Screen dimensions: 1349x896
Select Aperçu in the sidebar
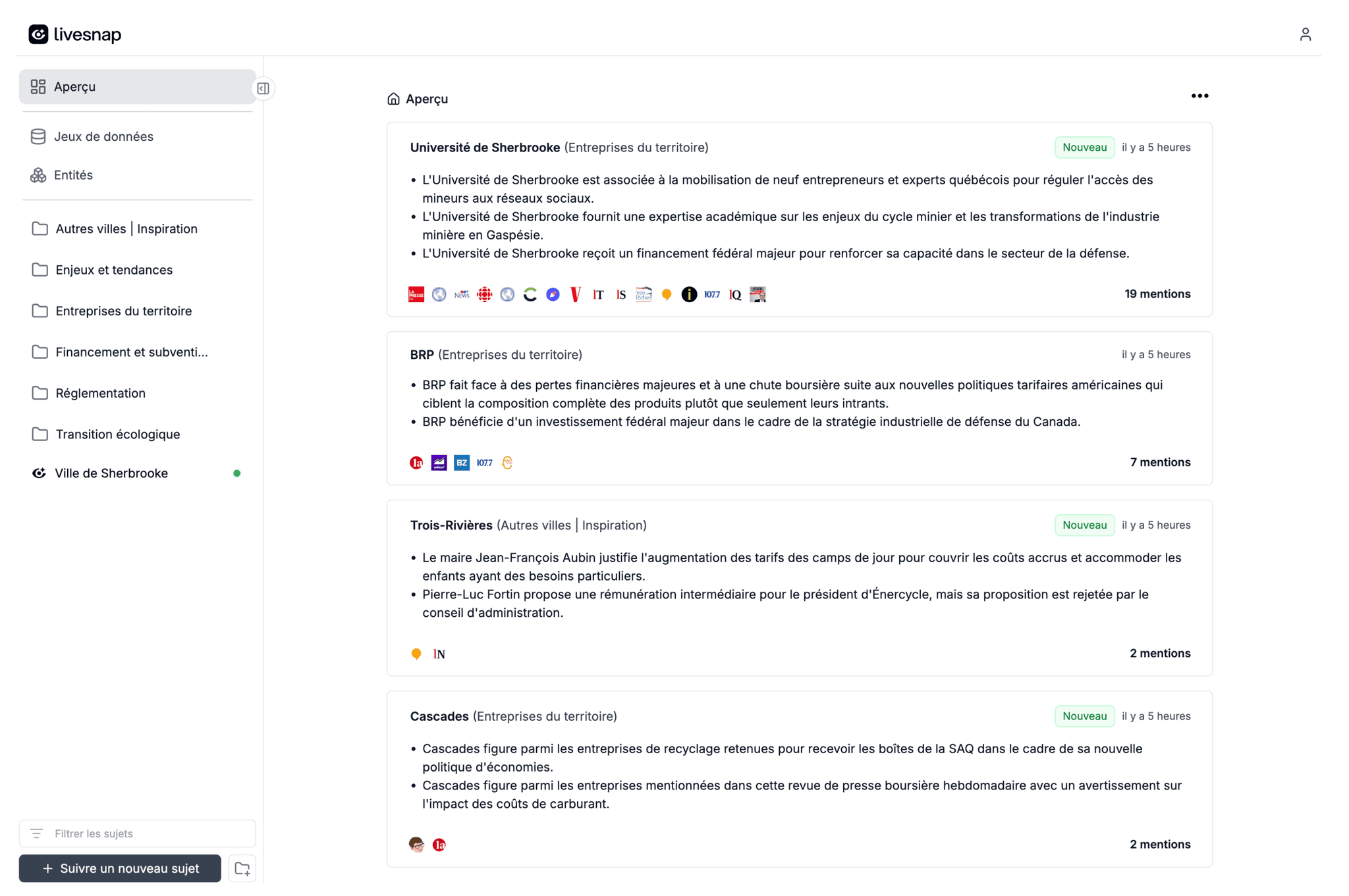click(137, 87)
